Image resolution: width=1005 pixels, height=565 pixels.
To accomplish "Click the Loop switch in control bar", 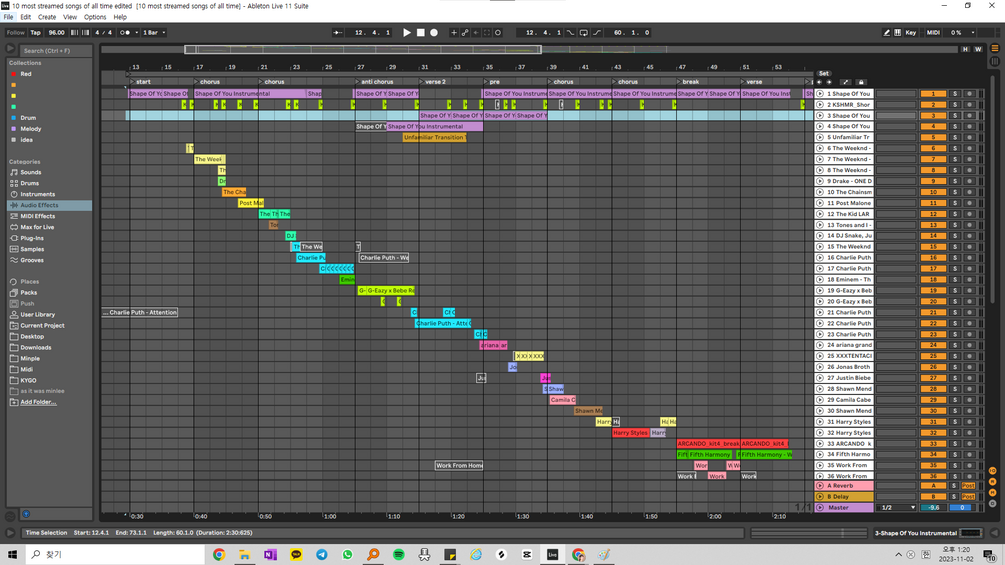I will (x=583, y=32).
